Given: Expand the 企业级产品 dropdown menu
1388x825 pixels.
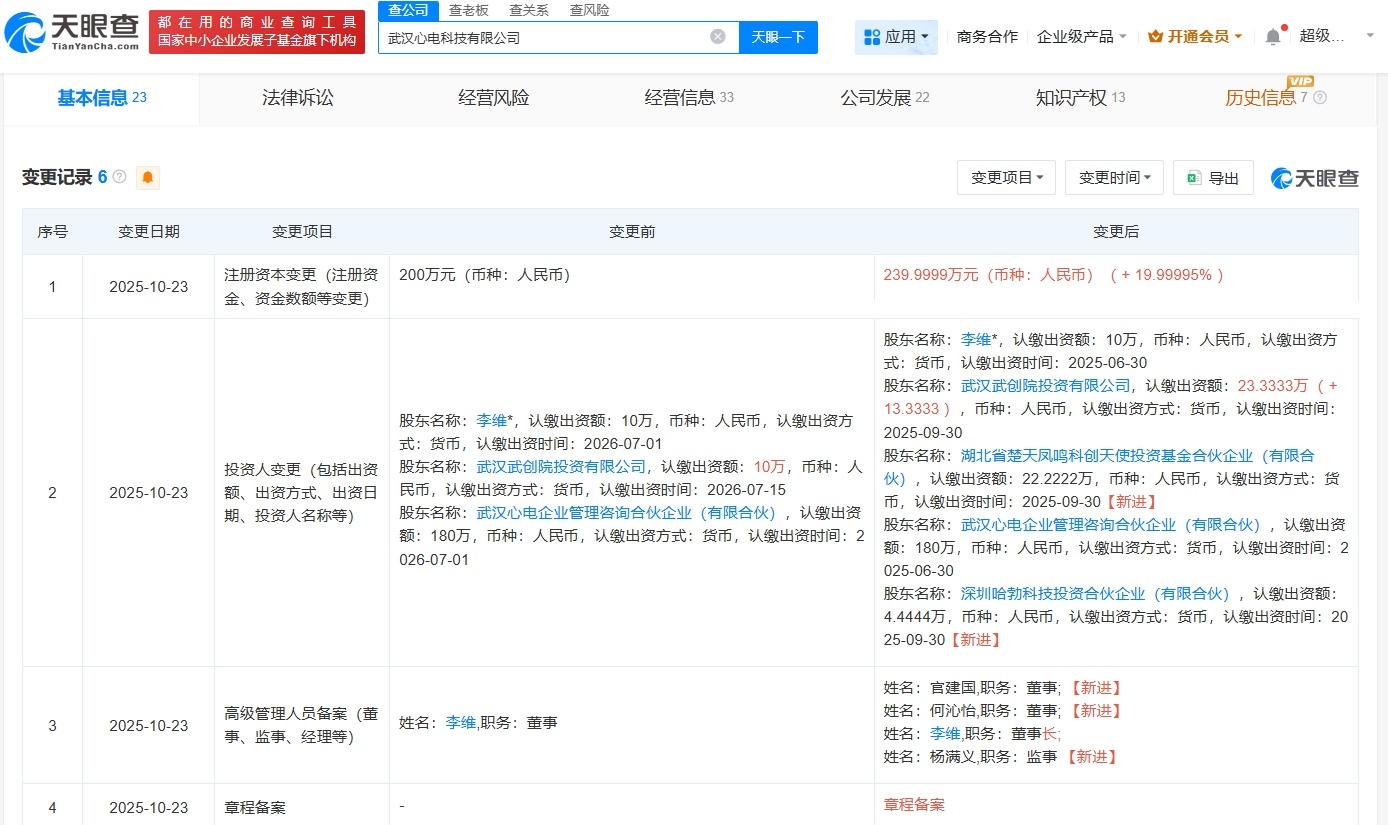Looking at the screenshot, I should click(1081, 35).
